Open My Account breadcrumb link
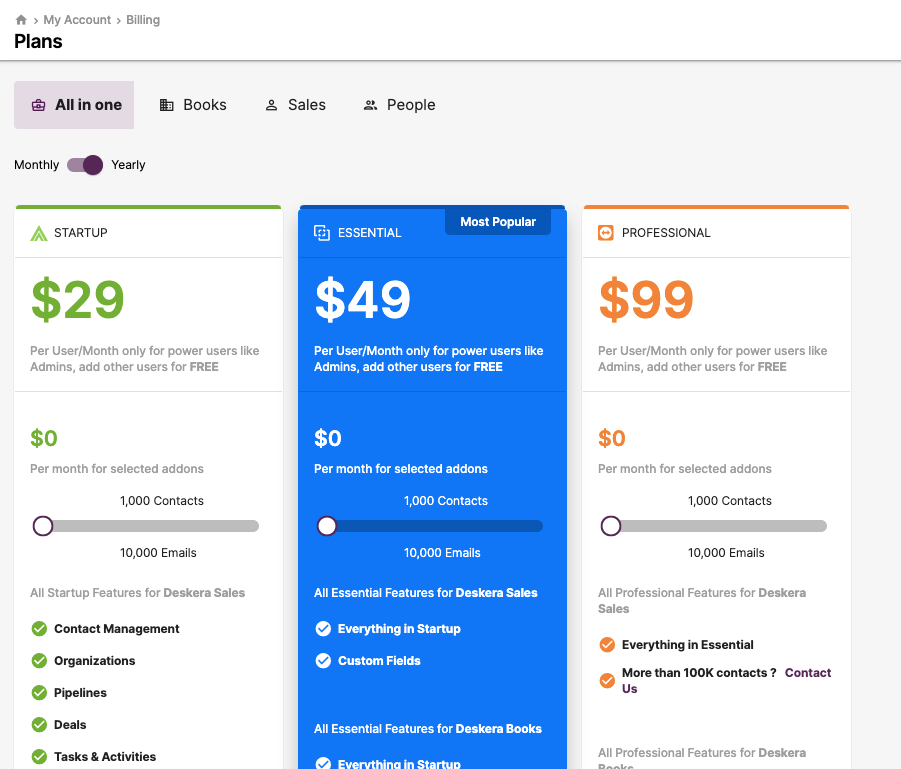901x769 pixels. (x=77, y=20)
